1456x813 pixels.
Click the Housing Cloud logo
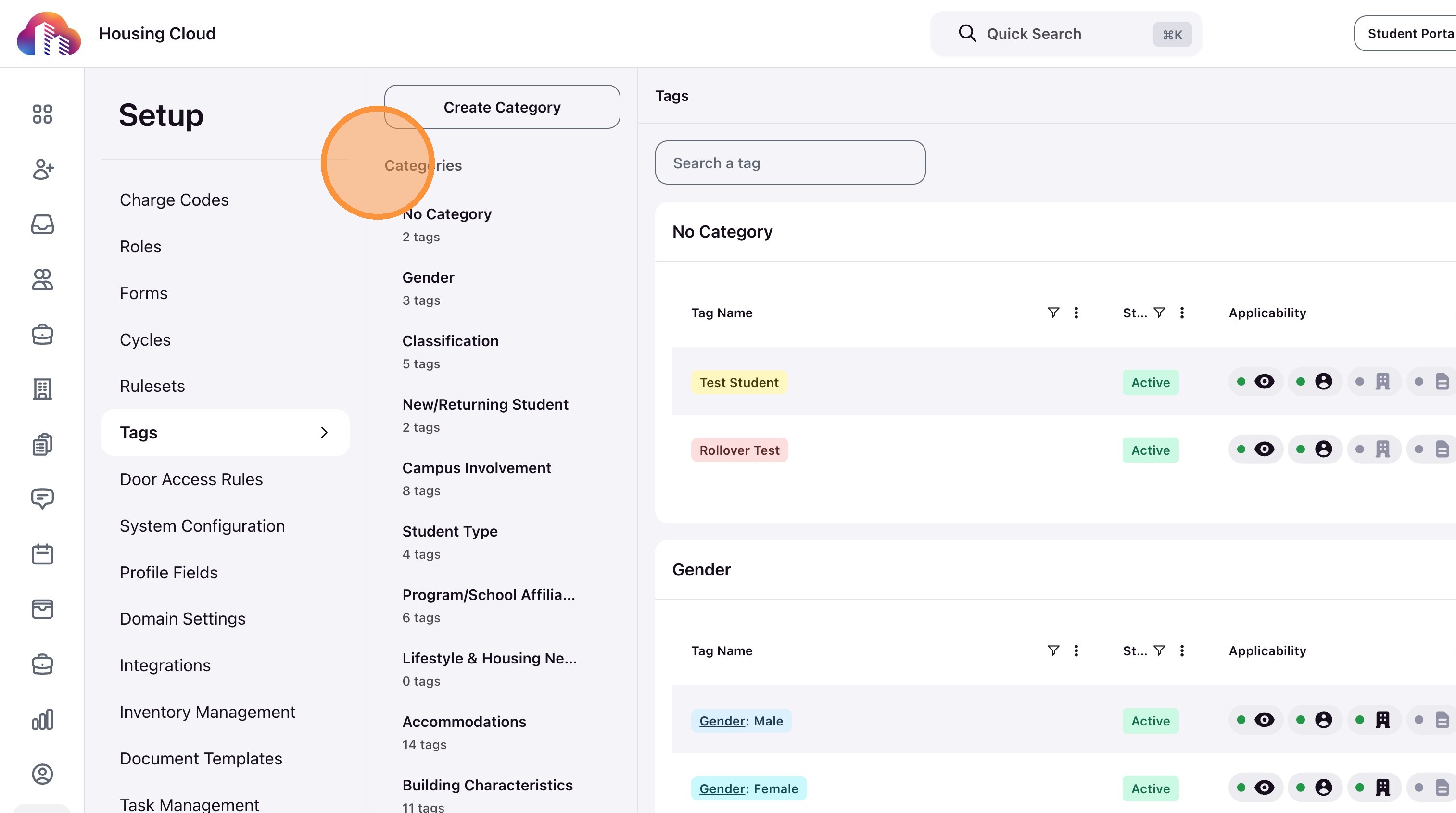pyautogui.click(x=49, y=33)
